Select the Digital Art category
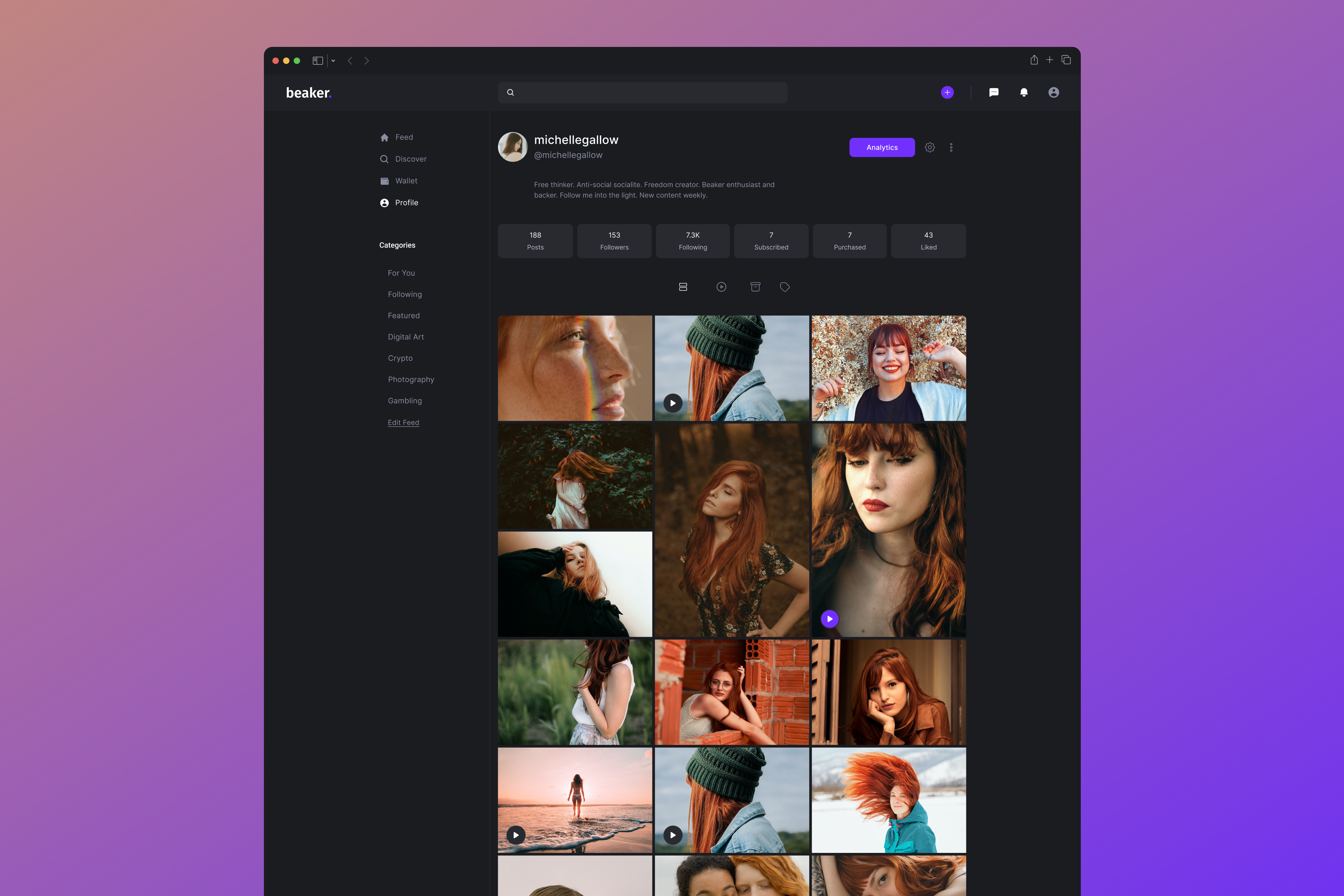 click(x=406, y=337)
